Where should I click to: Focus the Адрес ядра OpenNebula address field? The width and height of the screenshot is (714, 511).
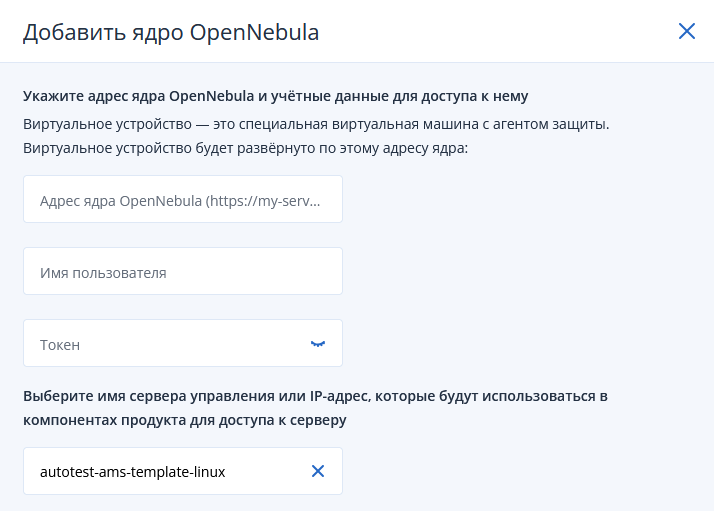[183, 199]
